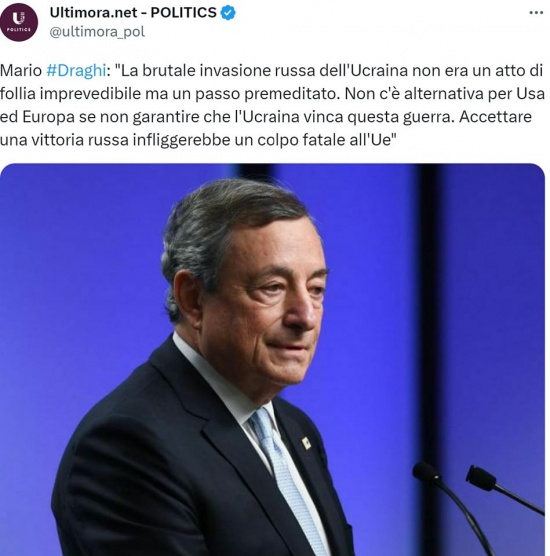Open the #Draghi hashtag

coord(76,71)
